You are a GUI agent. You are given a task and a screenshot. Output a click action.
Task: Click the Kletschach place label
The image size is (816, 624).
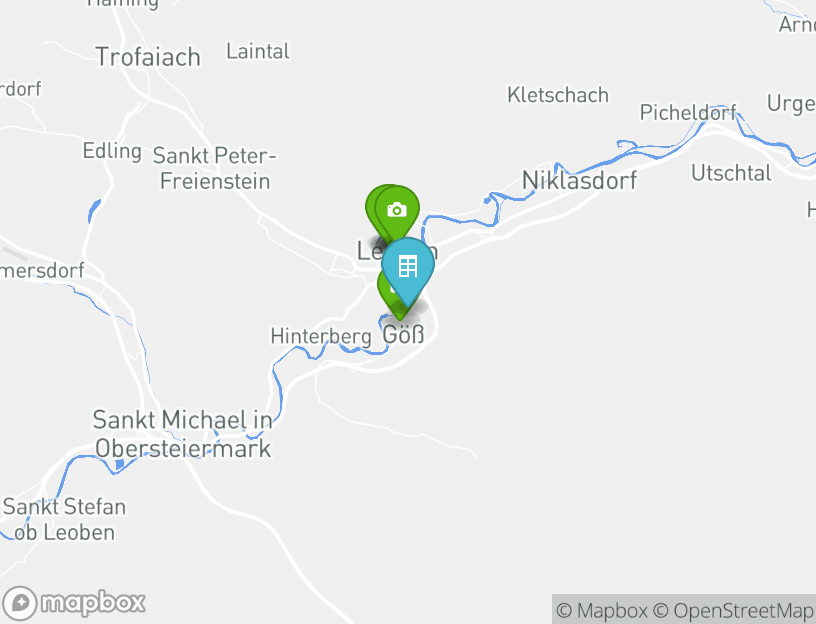(558, 95)
